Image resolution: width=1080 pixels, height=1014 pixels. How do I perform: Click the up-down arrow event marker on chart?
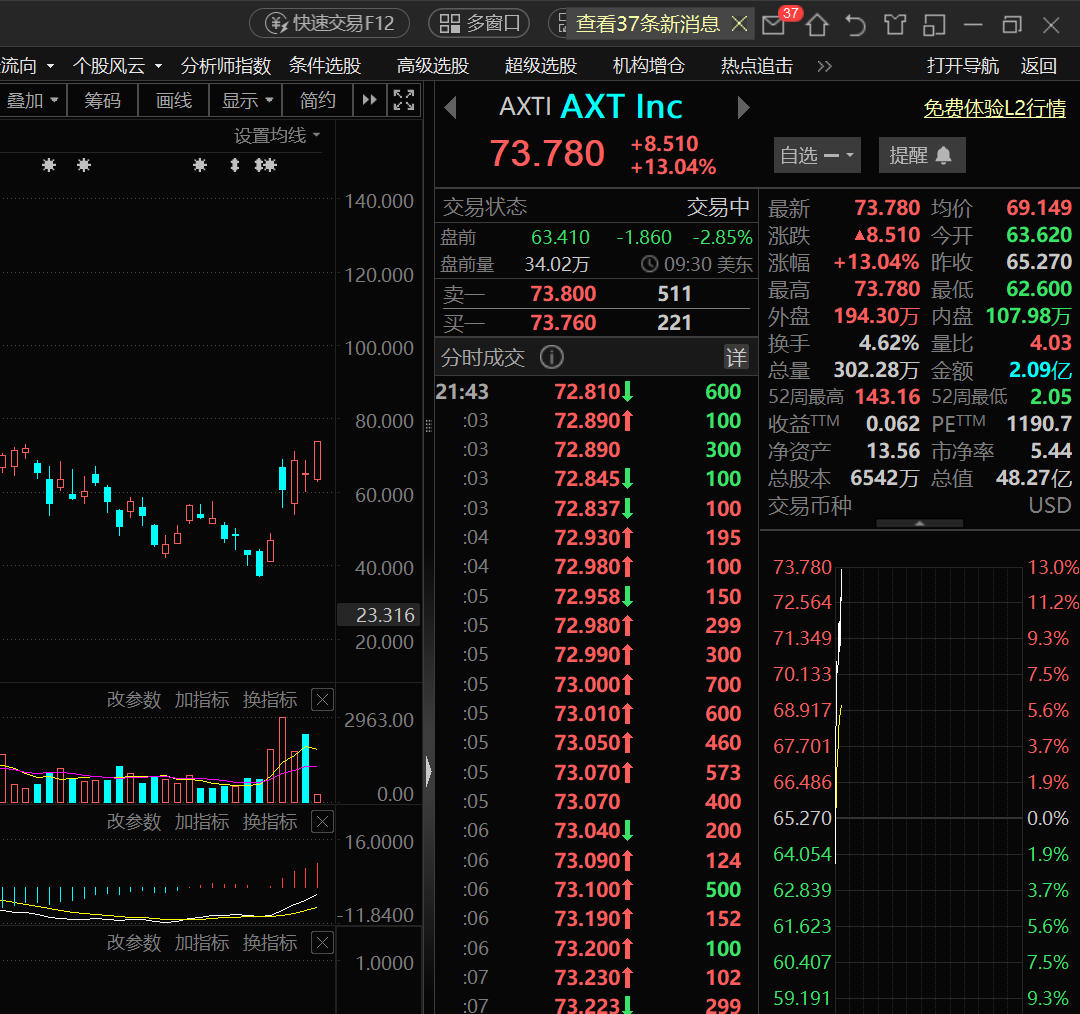click(235, 165)
